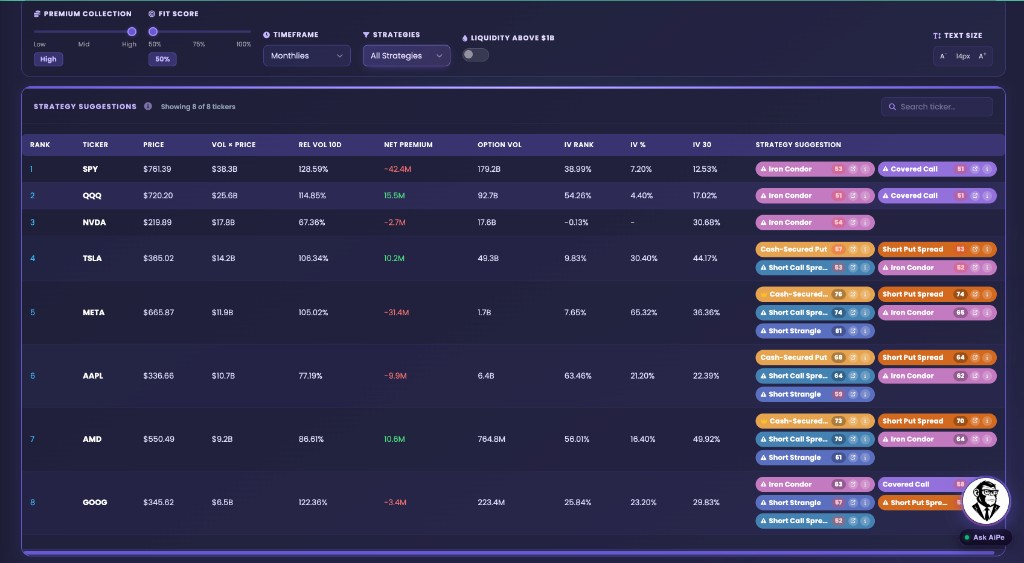Open the All Strategies dropdown
The width and height of the screenshot is (1024, 563).
pyautogui.click(x=406, y=56)
